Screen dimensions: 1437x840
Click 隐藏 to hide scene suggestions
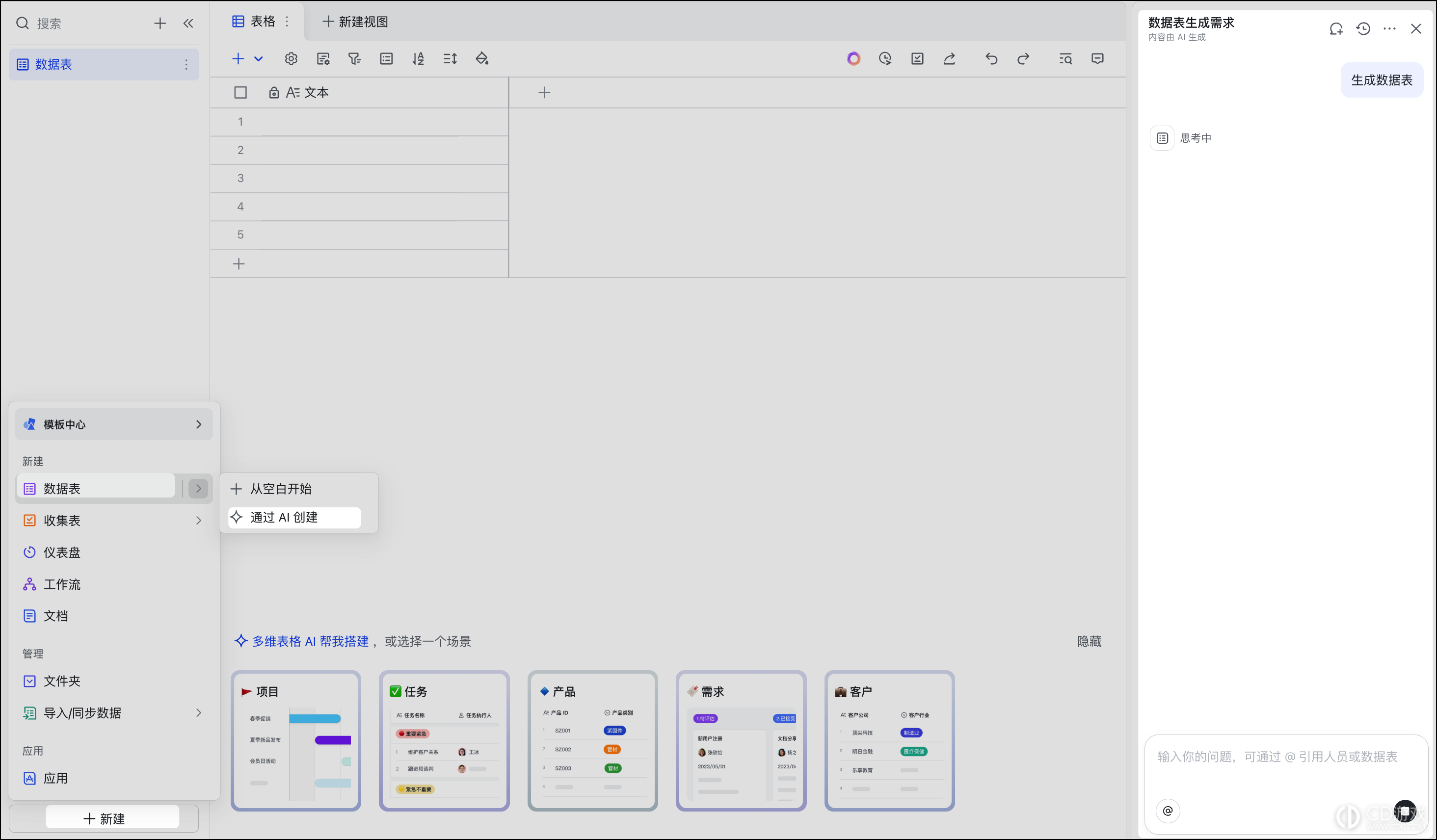(x=1089, y=641)
